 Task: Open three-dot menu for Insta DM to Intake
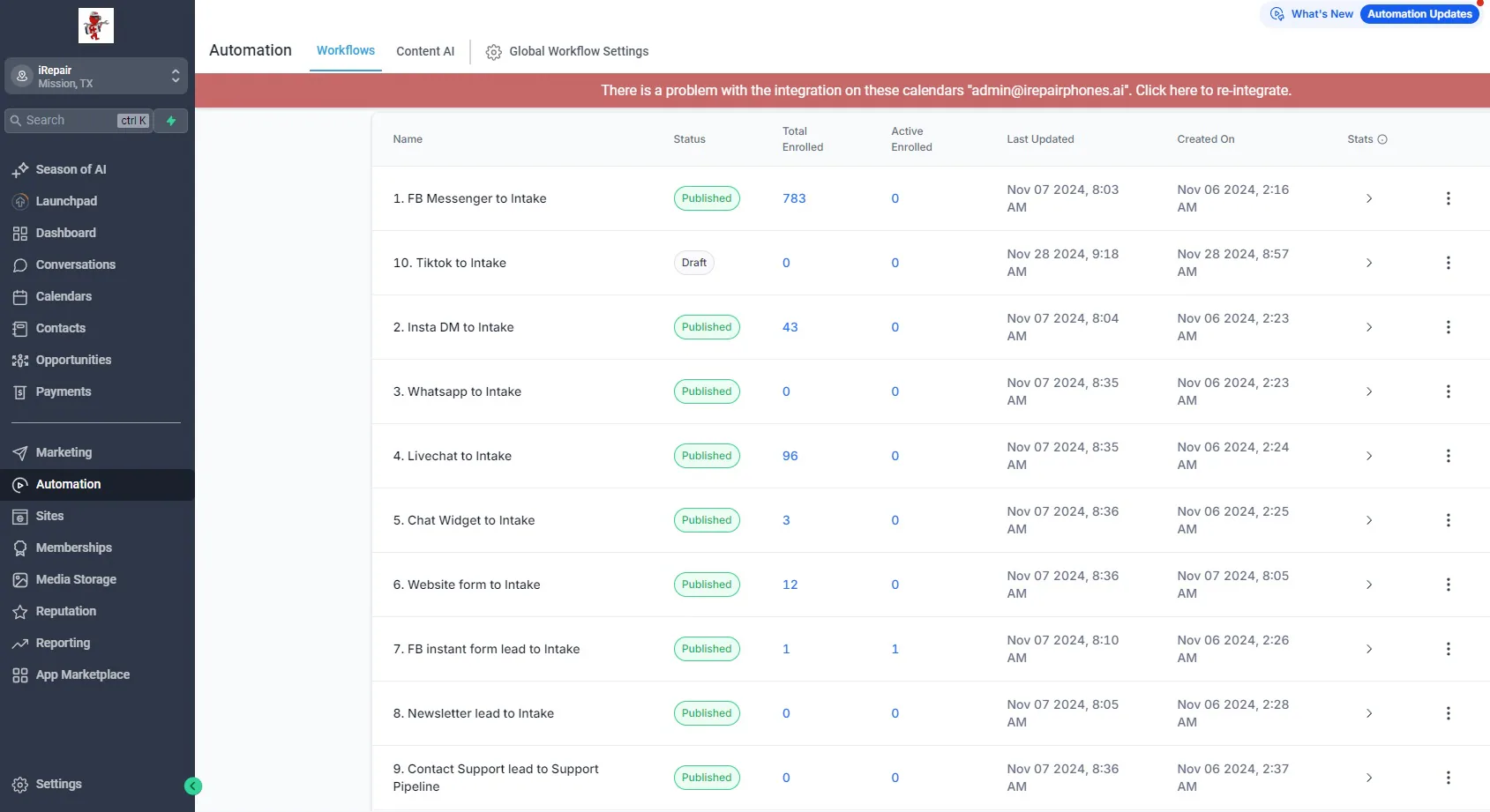1448,327
